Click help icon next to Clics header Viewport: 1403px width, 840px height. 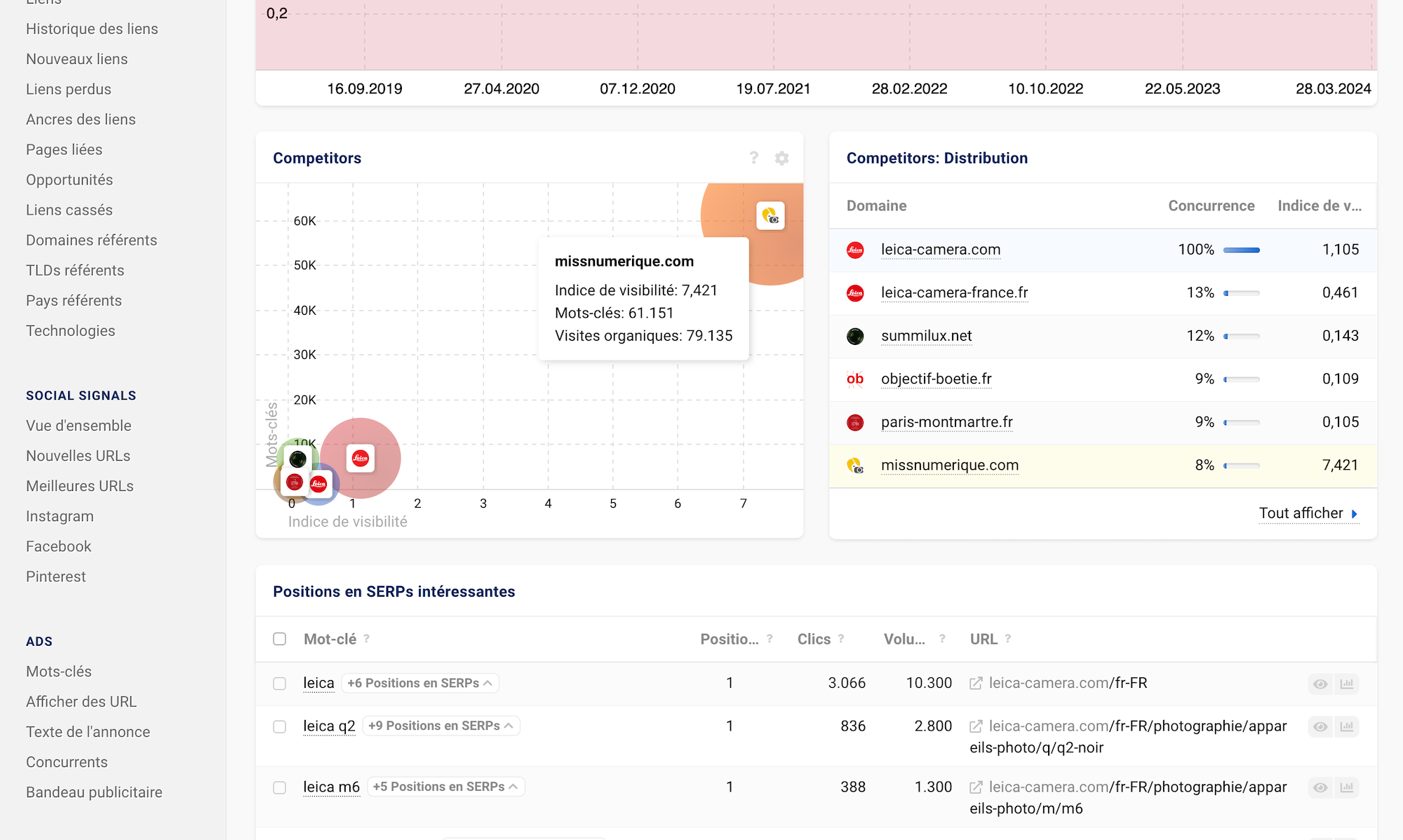click(841, 639)
